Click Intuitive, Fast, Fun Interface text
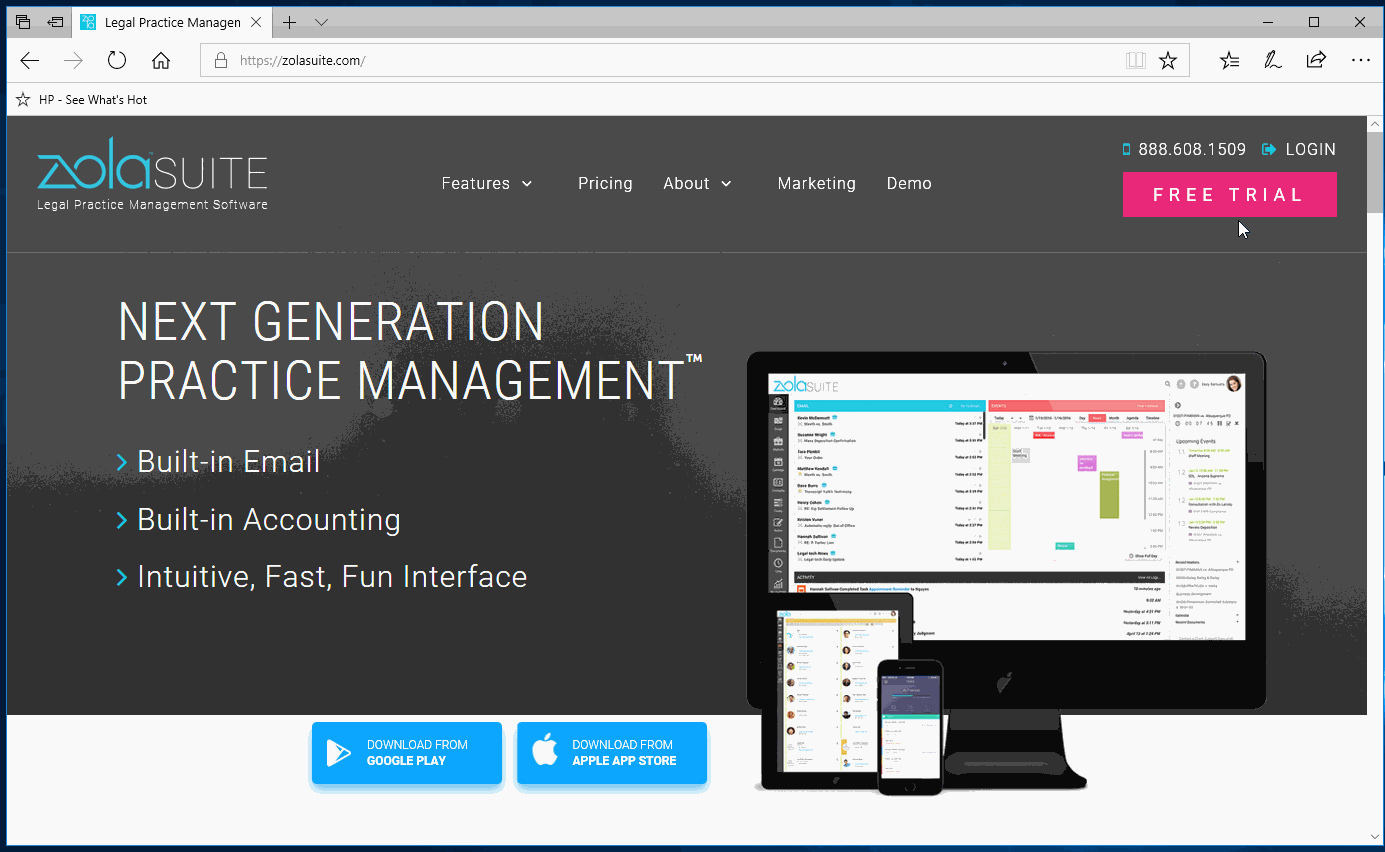 (x=332, y=577)
